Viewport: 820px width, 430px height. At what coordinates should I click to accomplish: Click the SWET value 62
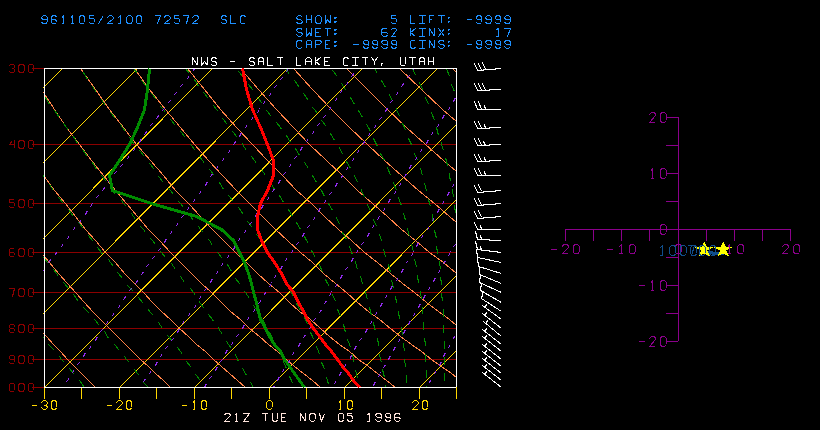tap(389, 32)
